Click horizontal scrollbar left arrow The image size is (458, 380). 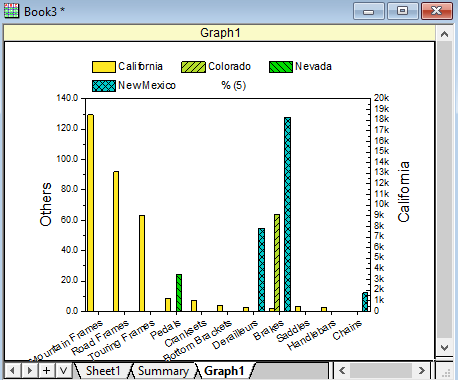(342, 370)
